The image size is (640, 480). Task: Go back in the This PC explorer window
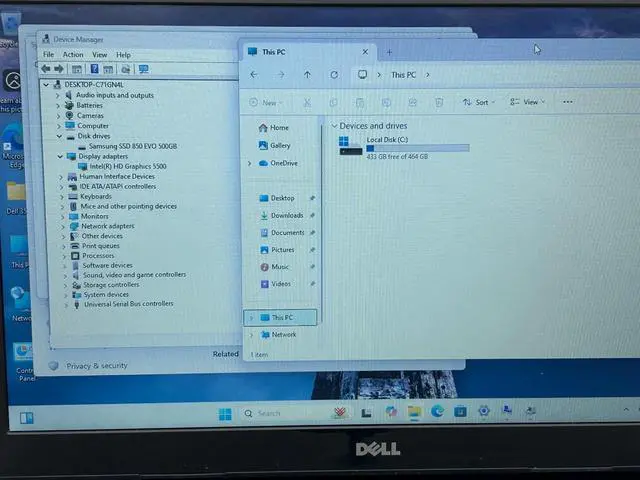pos(254,74)
